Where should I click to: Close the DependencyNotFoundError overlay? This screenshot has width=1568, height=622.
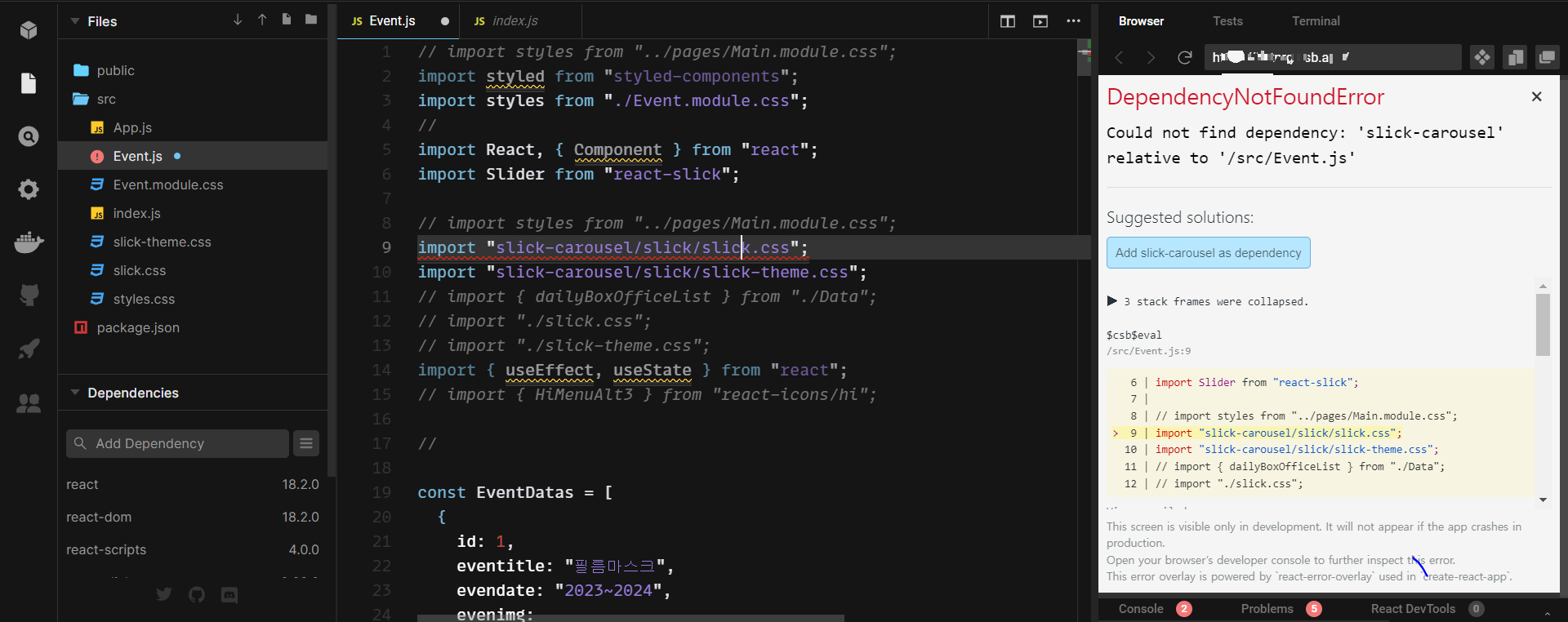[1536, 96]
